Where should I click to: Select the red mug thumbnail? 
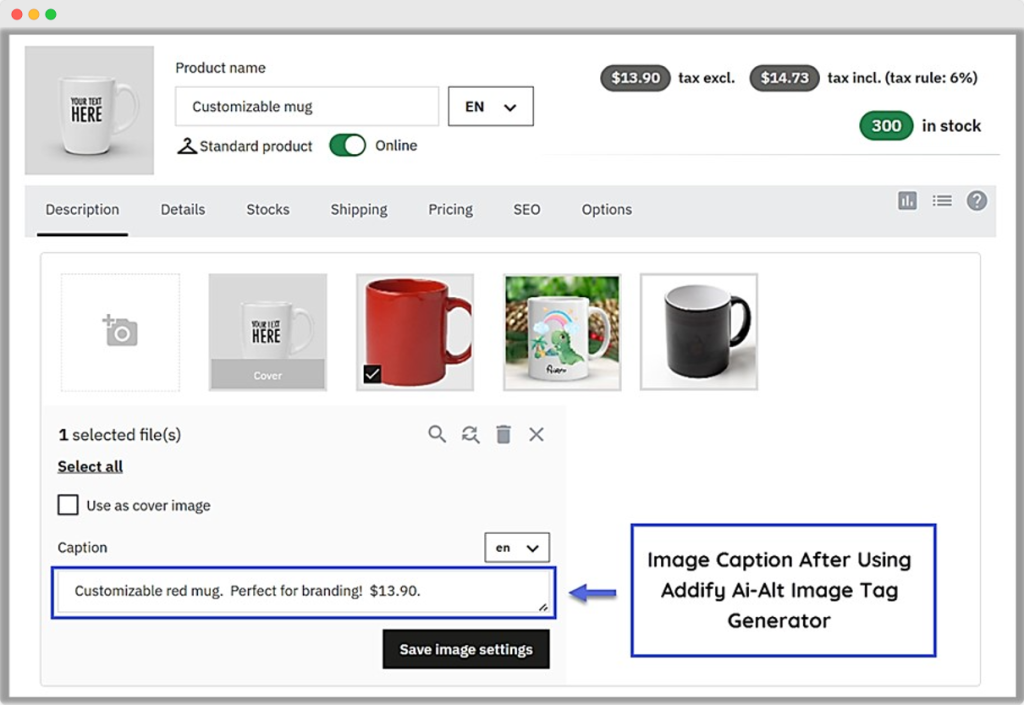click(415, 332)
